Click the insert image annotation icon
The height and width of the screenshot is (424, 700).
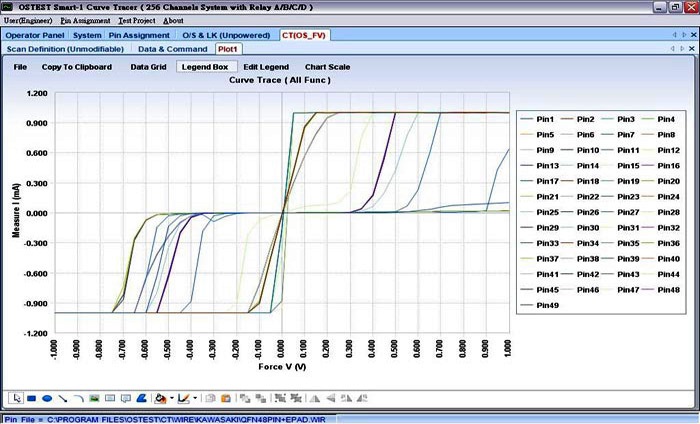click(x=94, y=398)
